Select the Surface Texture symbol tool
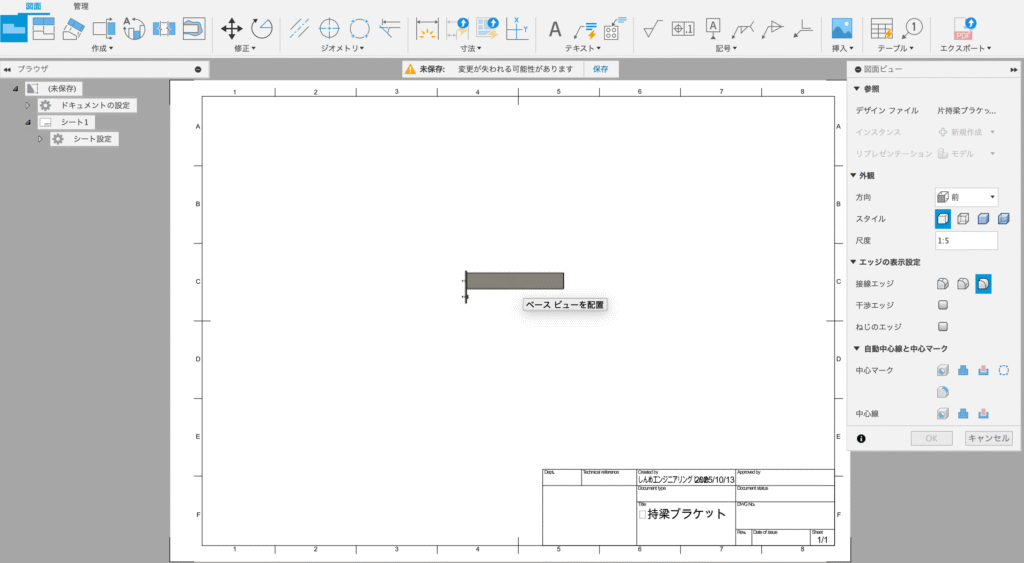The height and width of the screenshot is (563, 1024). pyautogui.click(x=652, y=29)
